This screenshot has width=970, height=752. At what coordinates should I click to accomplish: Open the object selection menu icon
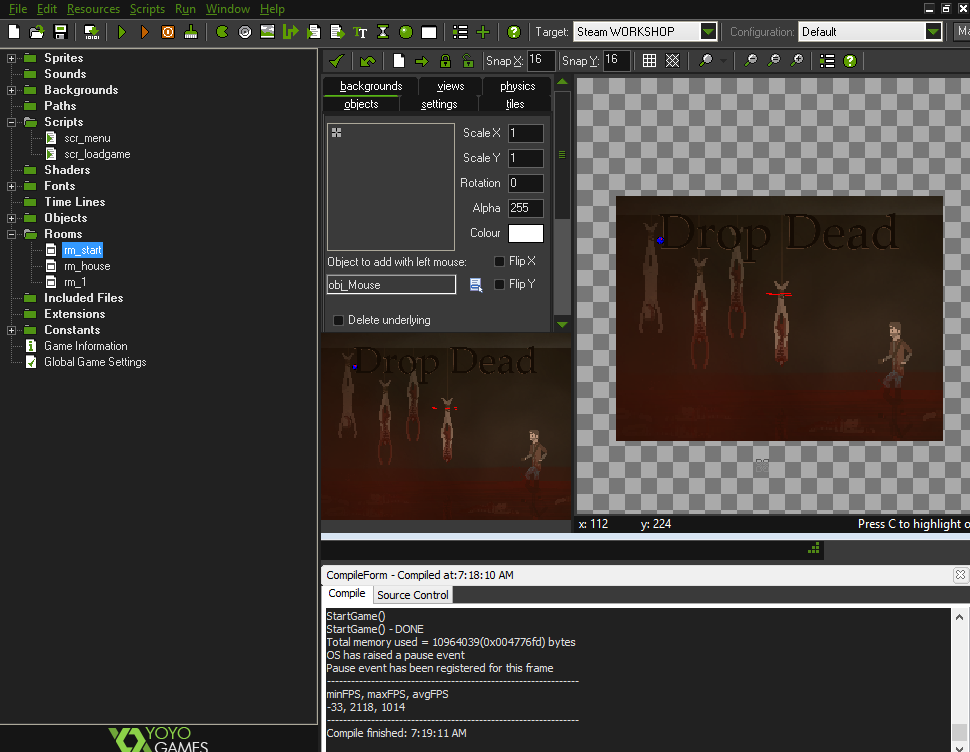click(476, 285)
